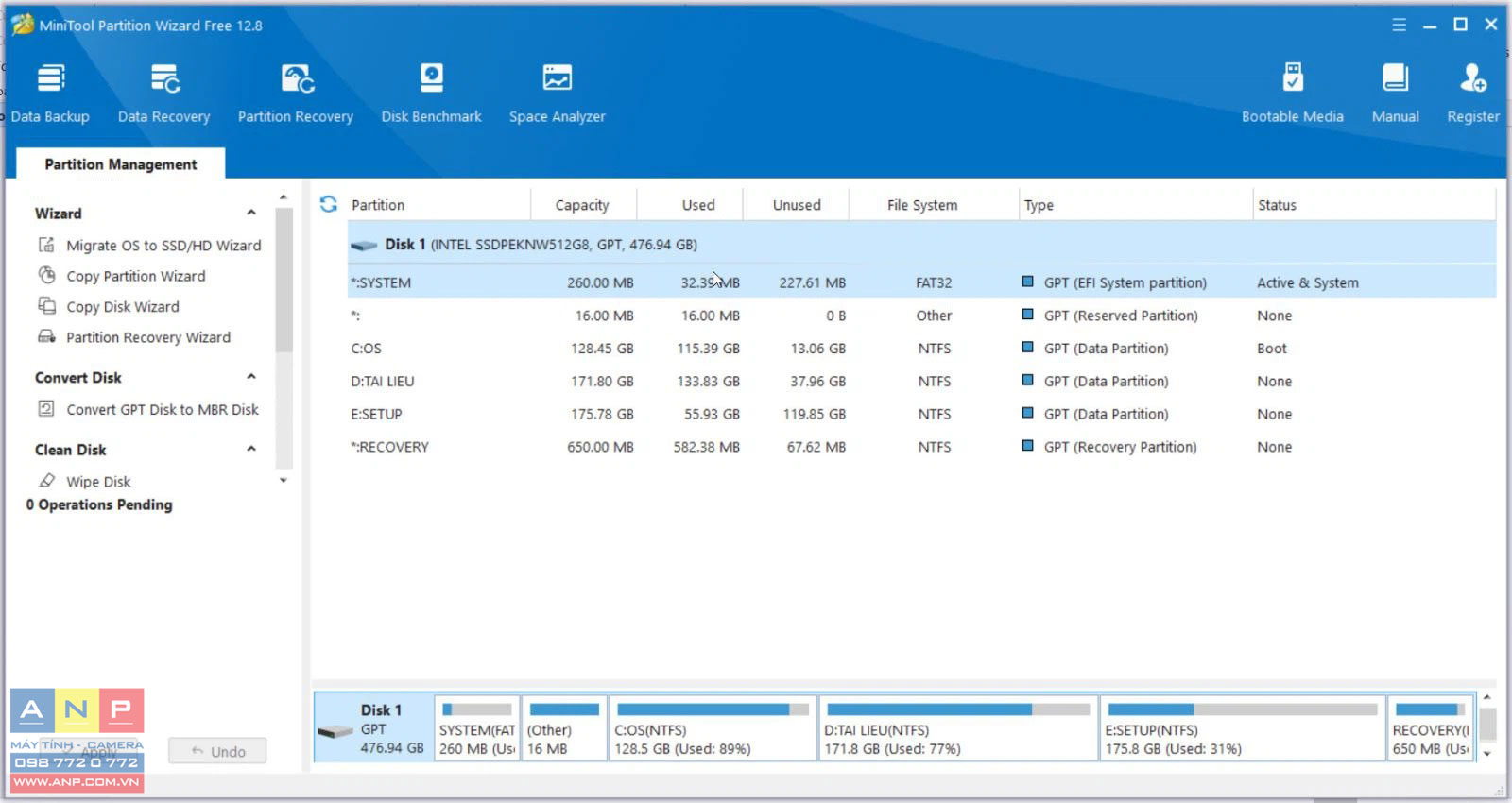Image resolution: width=1512 pixels, height=803 pixels.
Task: Click the Convert GPT Disk to MBR icon
Action: point(46,408)
